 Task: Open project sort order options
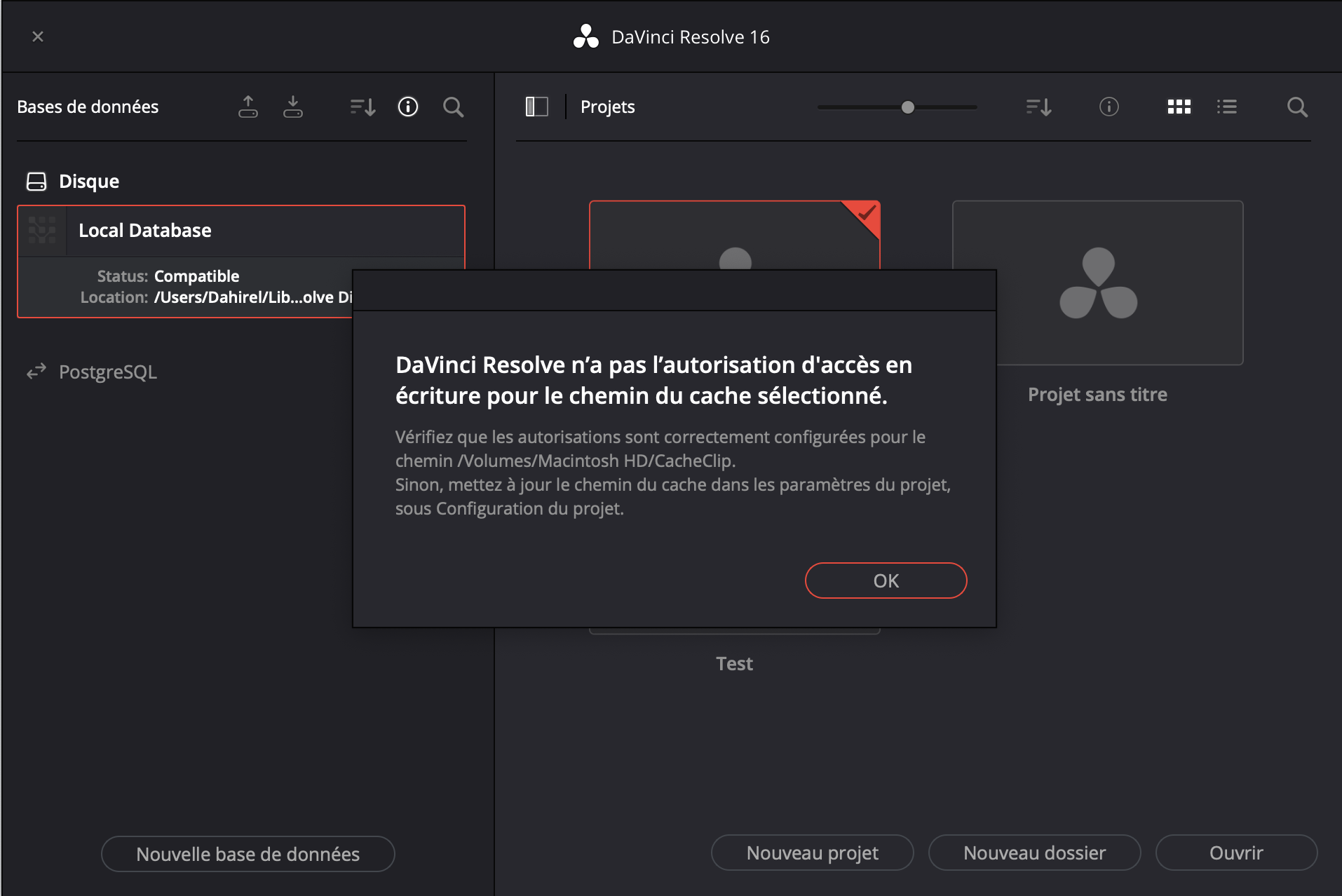pos(1038,107)
